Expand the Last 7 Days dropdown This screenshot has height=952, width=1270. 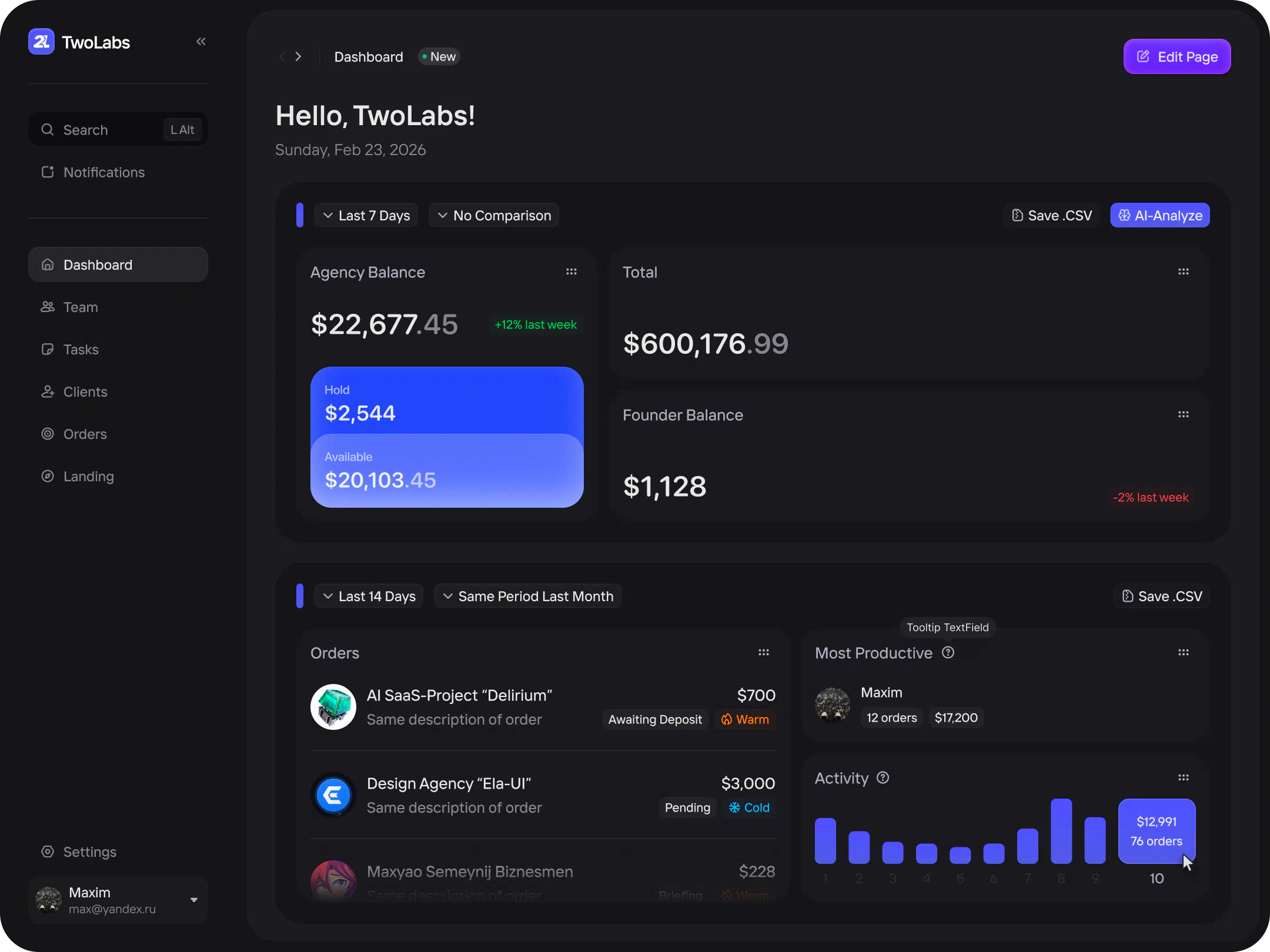pyautogui.click(x=366, y=216)
